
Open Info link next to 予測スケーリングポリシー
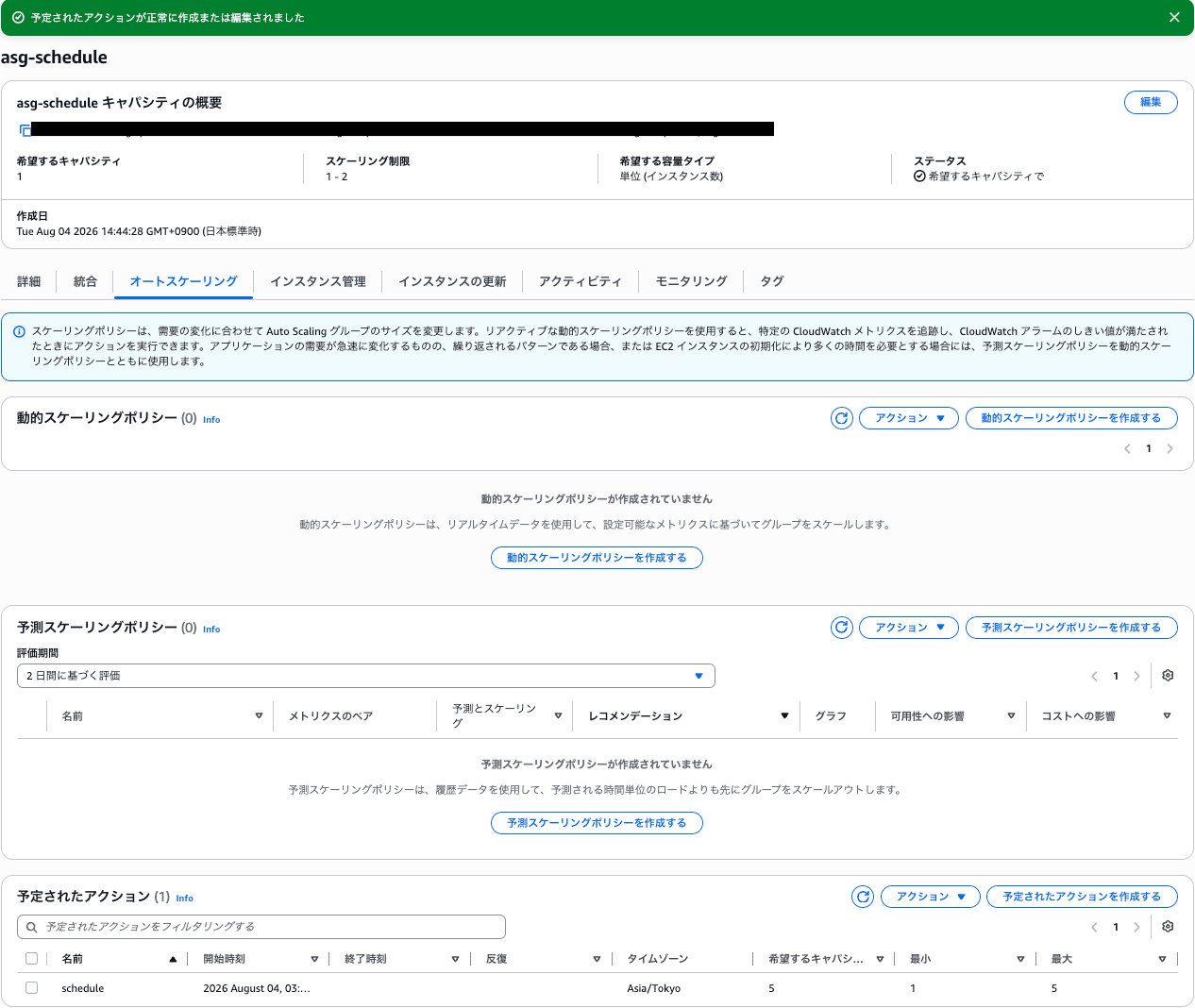[x=211, y=630]
